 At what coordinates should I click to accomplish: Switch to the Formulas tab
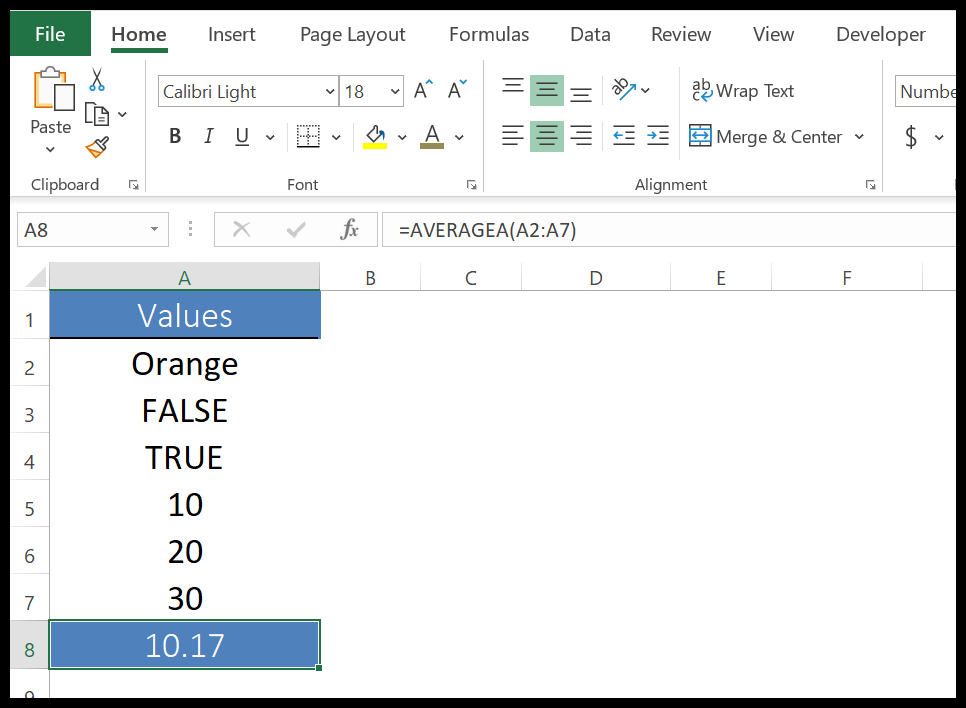click(489, 34)
